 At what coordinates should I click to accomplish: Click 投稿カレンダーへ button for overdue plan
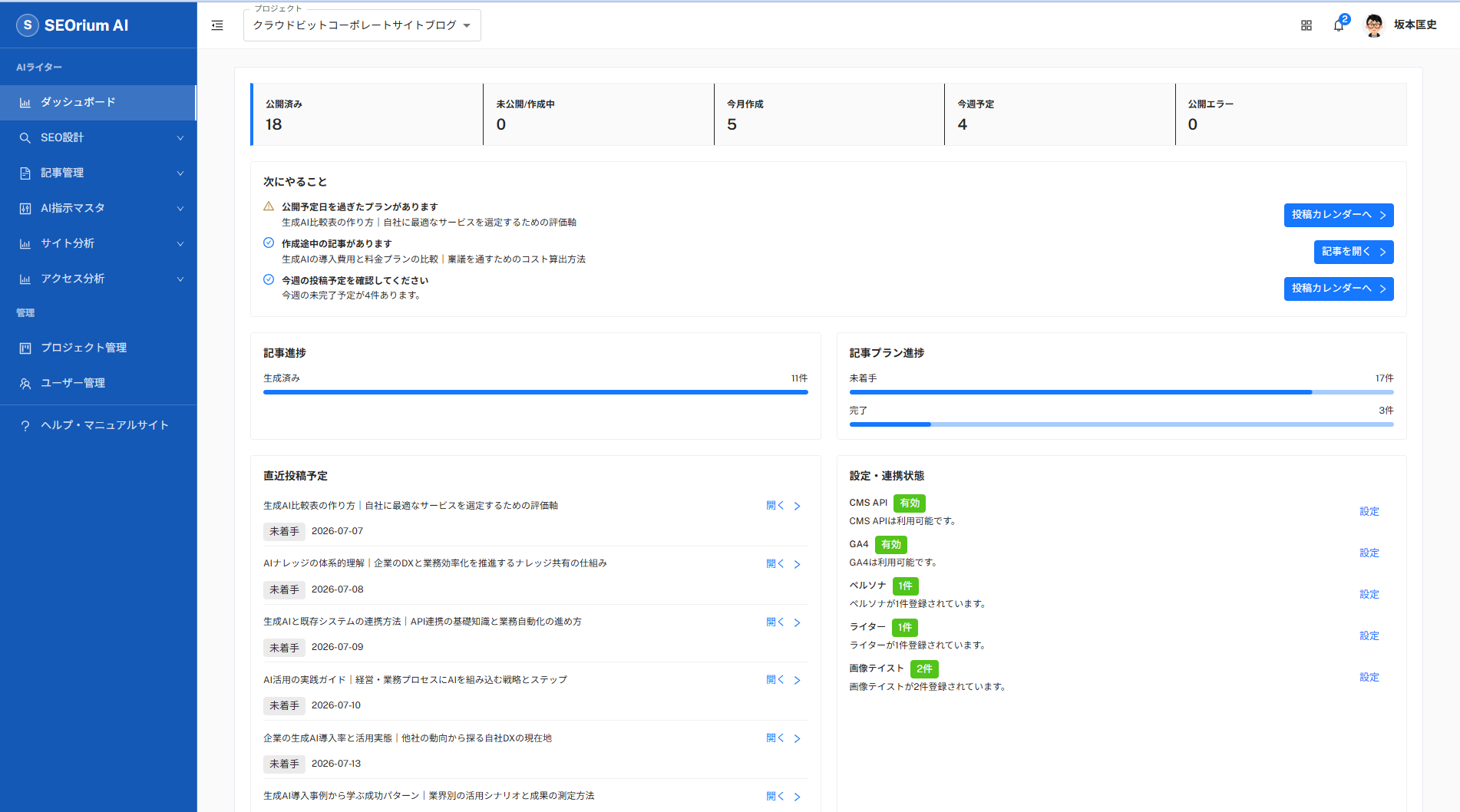tap(1339, 215)
